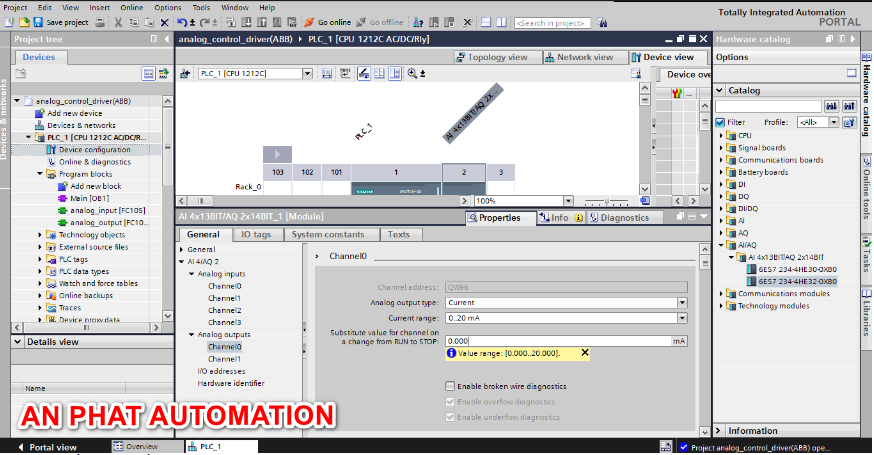The height and width of the screenshot is (455, 874).
Task: Expand the Signal boards catalog folder
Action: (721, 147)
